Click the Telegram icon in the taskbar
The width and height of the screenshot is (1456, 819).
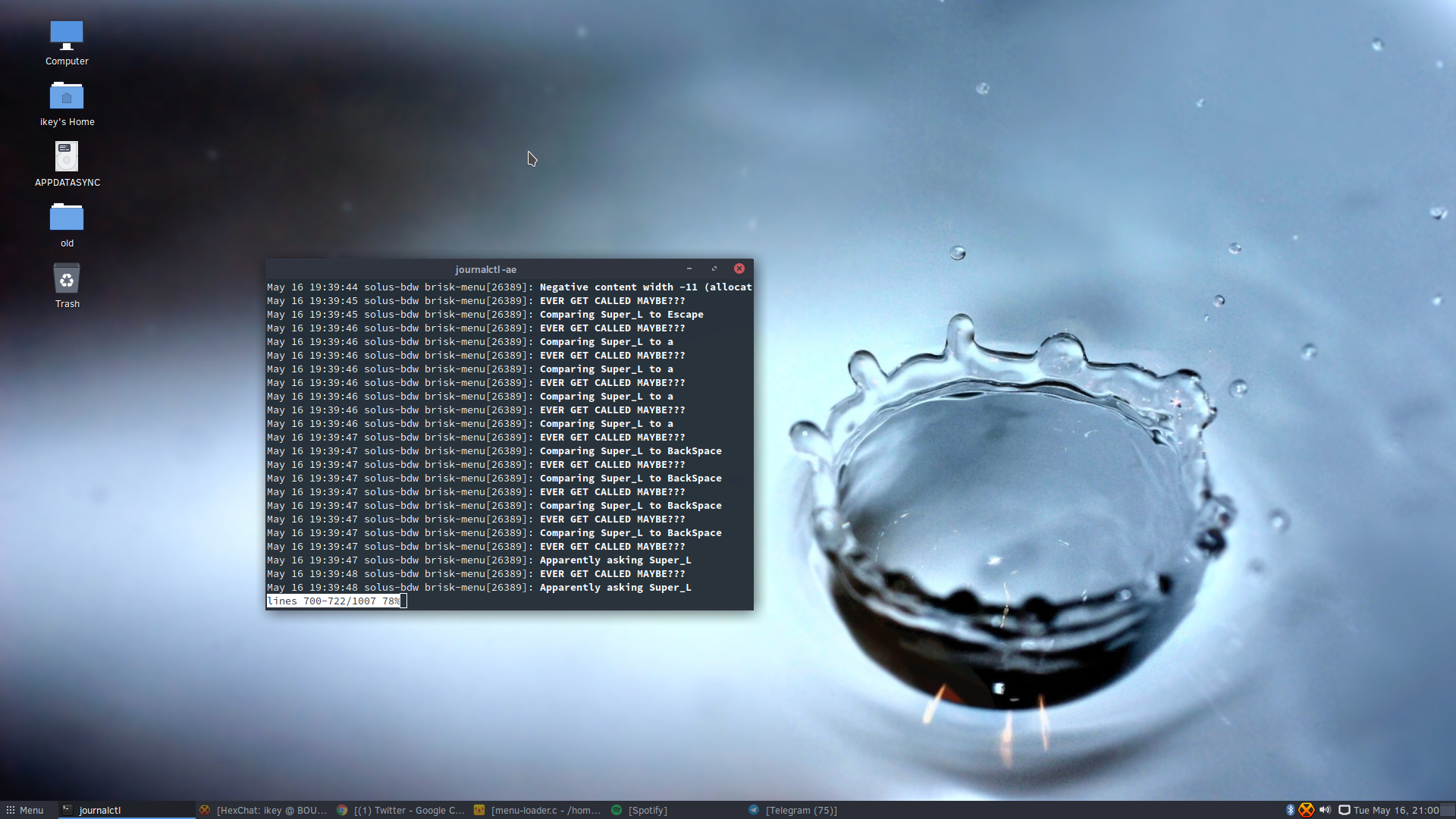(x=754, y=810)
